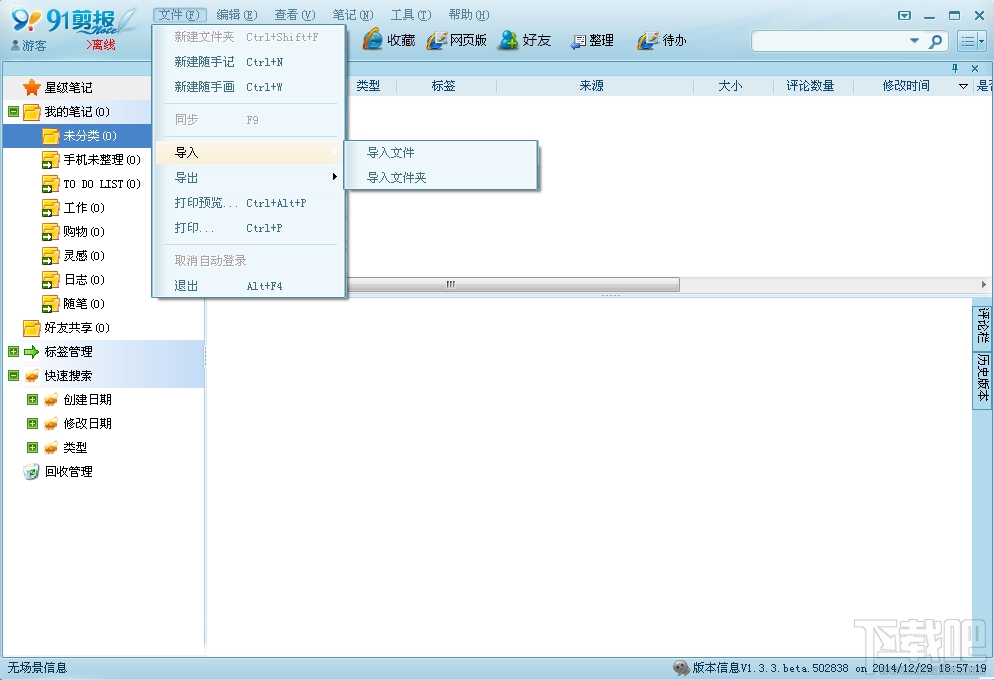Click the 好友 friends icon
Viewport: 994px width, 680px height.
click(508, 40)
